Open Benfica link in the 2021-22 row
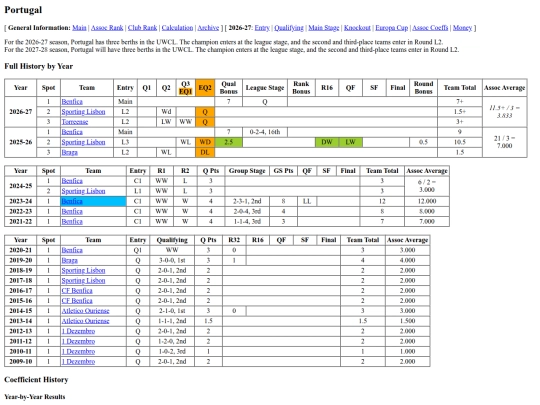This screenshot has height=405, width=540. click(72, 221)
